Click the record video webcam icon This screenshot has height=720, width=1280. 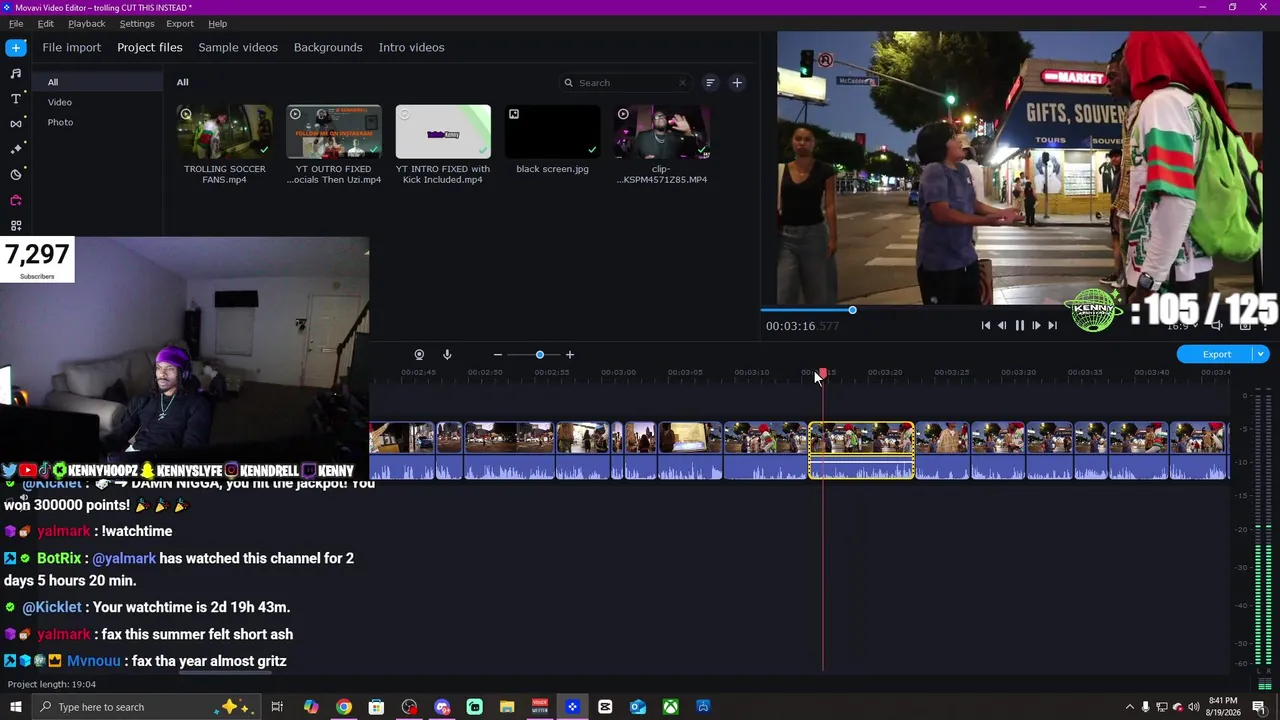click(419, 354)
